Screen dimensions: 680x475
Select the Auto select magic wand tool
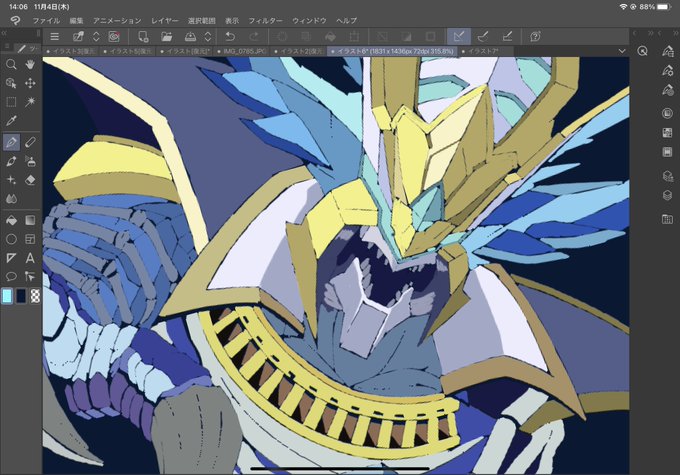click(x=30, y=102)
